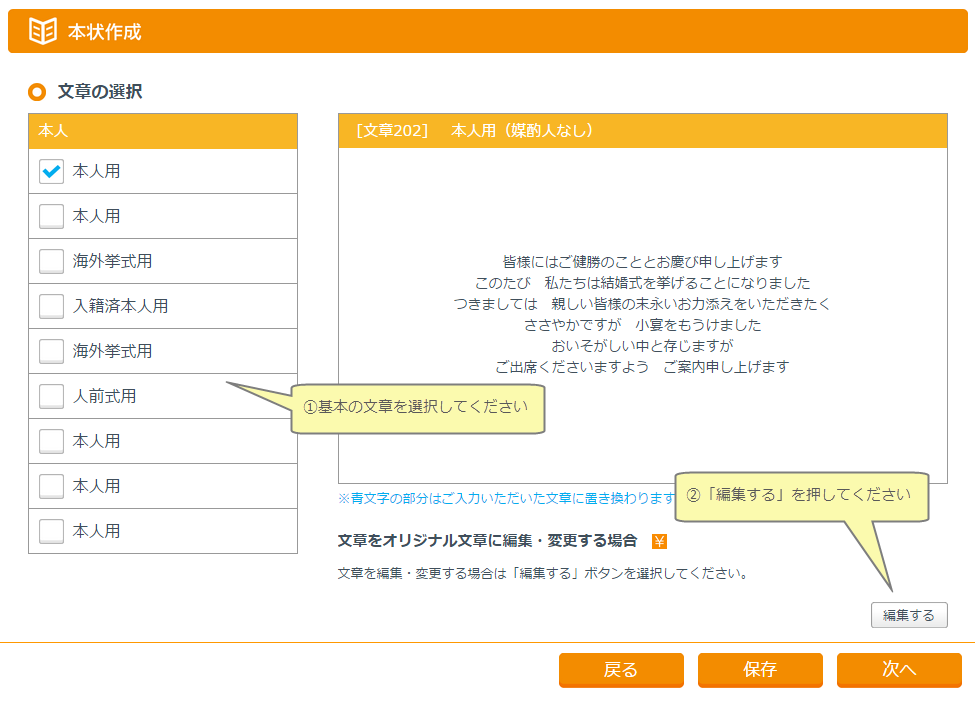Enable the 人前式用 checkbox
Screen dimensions: 975x701
click(x=52, y=396)
